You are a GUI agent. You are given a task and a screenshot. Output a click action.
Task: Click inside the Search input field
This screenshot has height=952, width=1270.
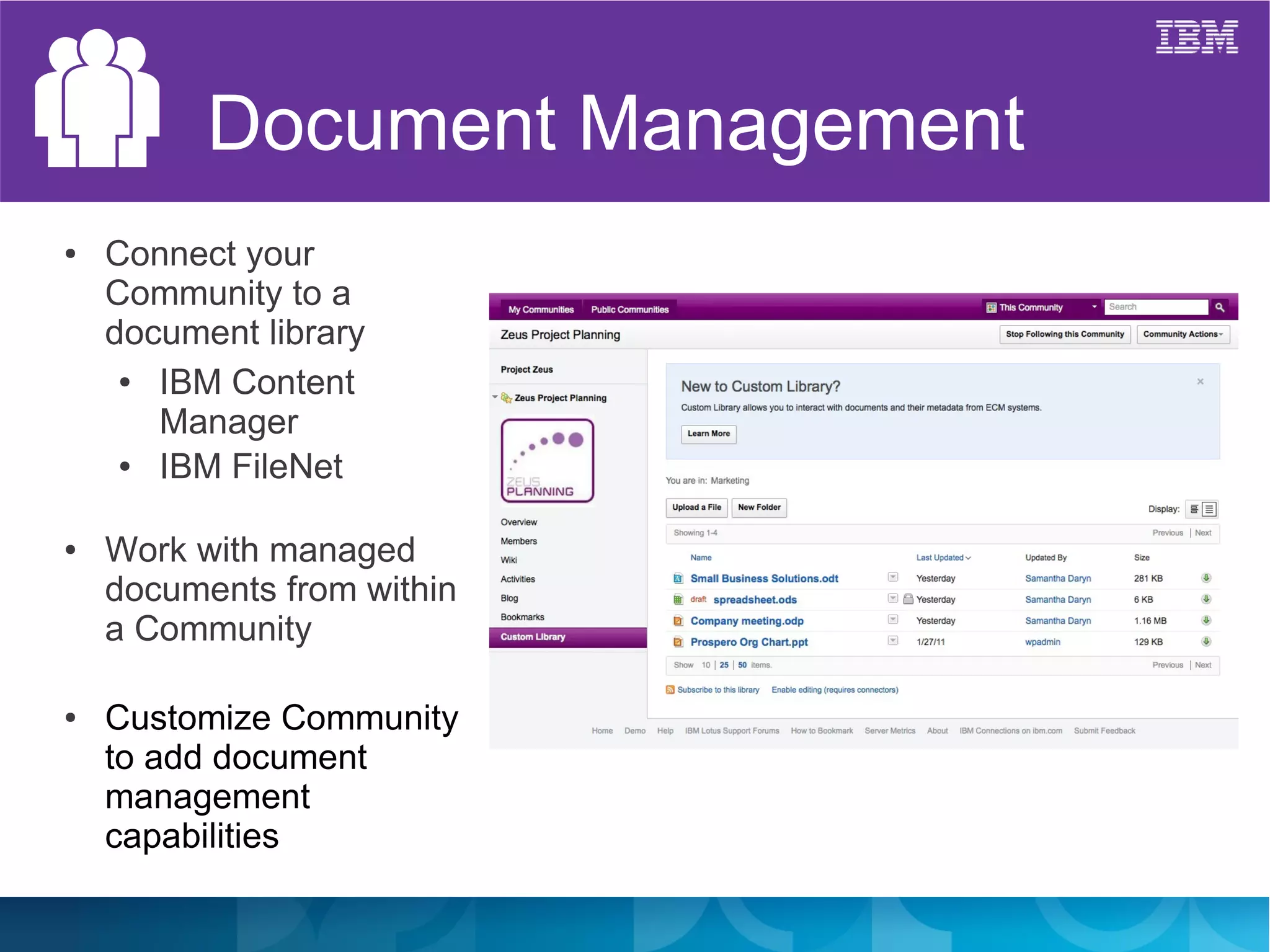coord(1156,307)
